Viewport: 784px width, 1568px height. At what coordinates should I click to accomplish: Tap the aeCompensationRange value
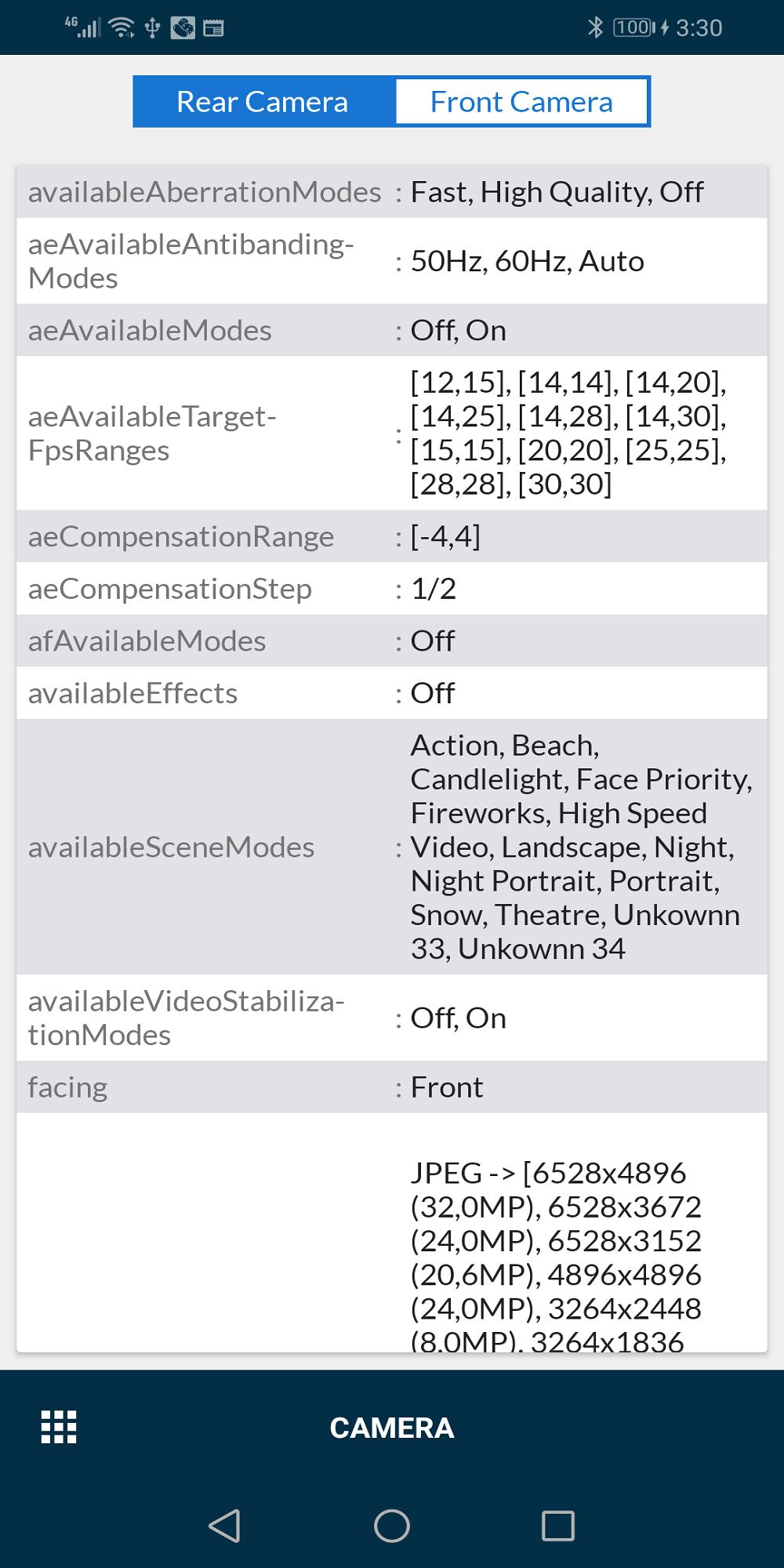pyautogui.click(x=445, y=536)
